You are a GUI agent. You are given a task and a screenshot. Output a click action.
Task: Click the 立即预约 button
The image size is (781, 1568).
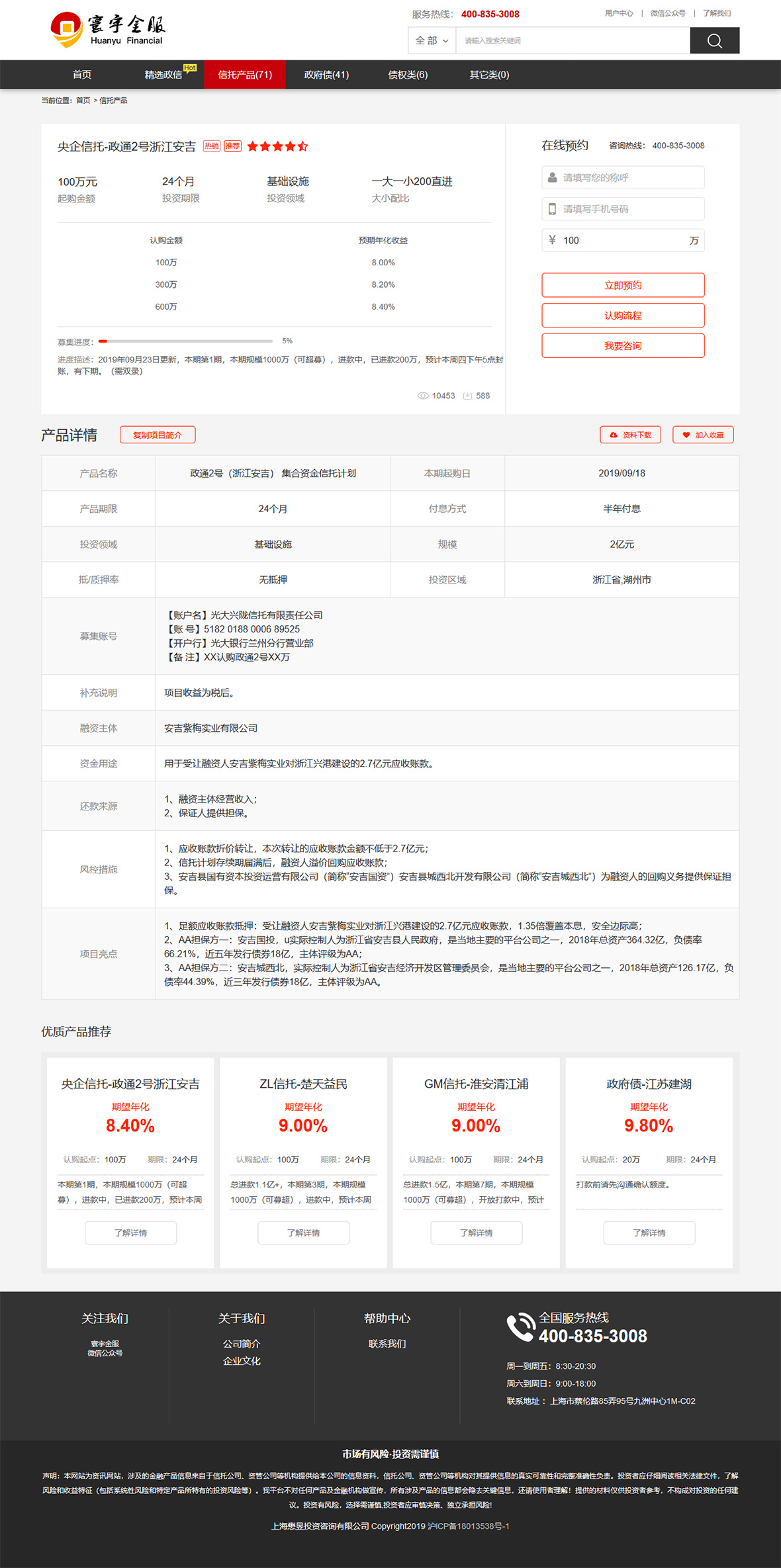point(623,285)
